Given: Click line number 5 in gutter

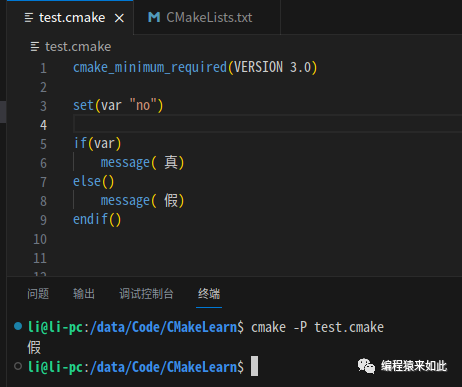Looking at the screenshot, I should click(43, 144).
